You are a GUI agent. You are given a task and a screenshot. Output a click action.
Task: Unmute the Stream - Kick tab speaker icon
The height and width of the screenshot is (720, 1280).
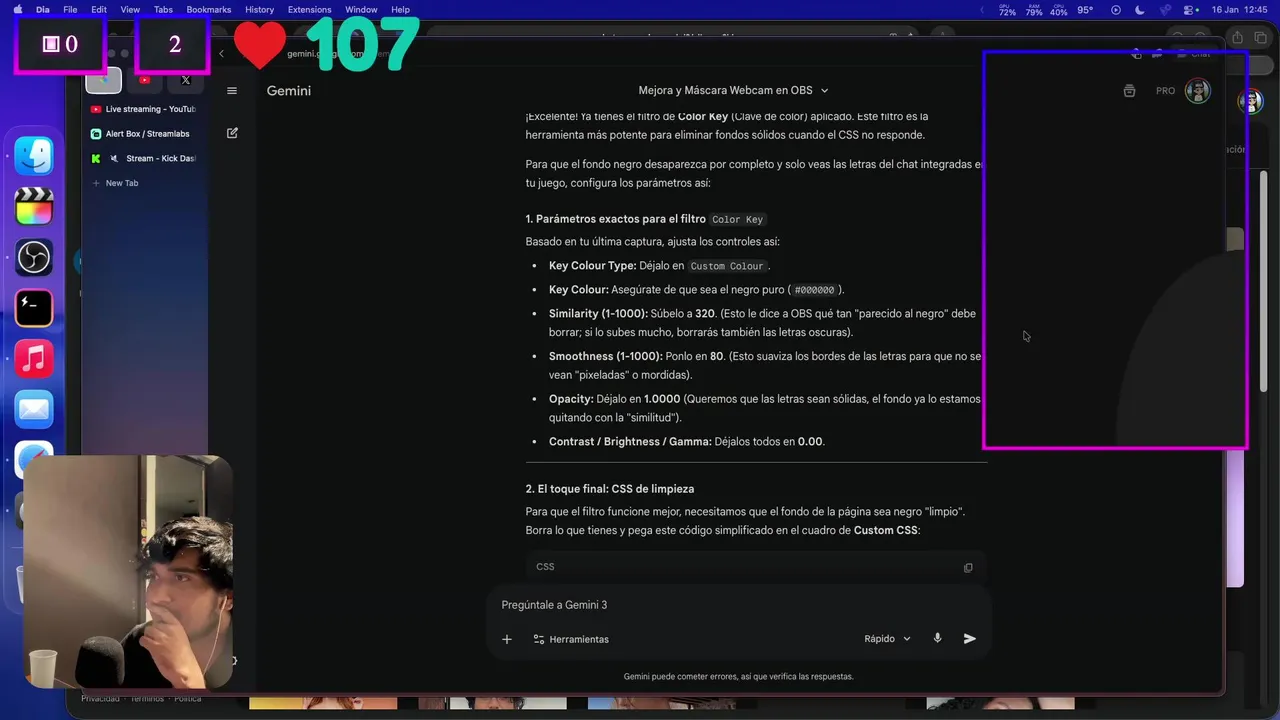point(115,159)
